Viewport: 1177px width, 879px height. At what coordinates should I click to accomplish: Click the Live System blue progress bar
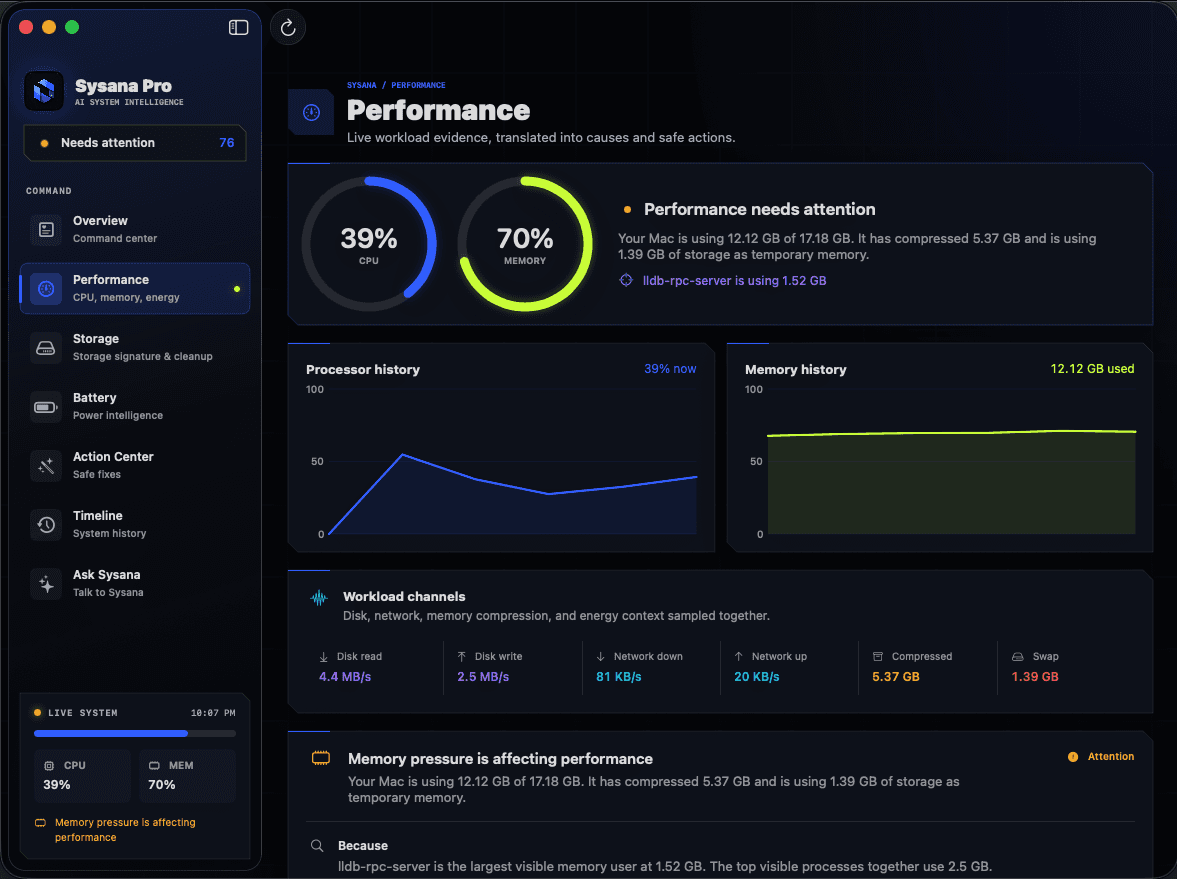coord(135,733)
